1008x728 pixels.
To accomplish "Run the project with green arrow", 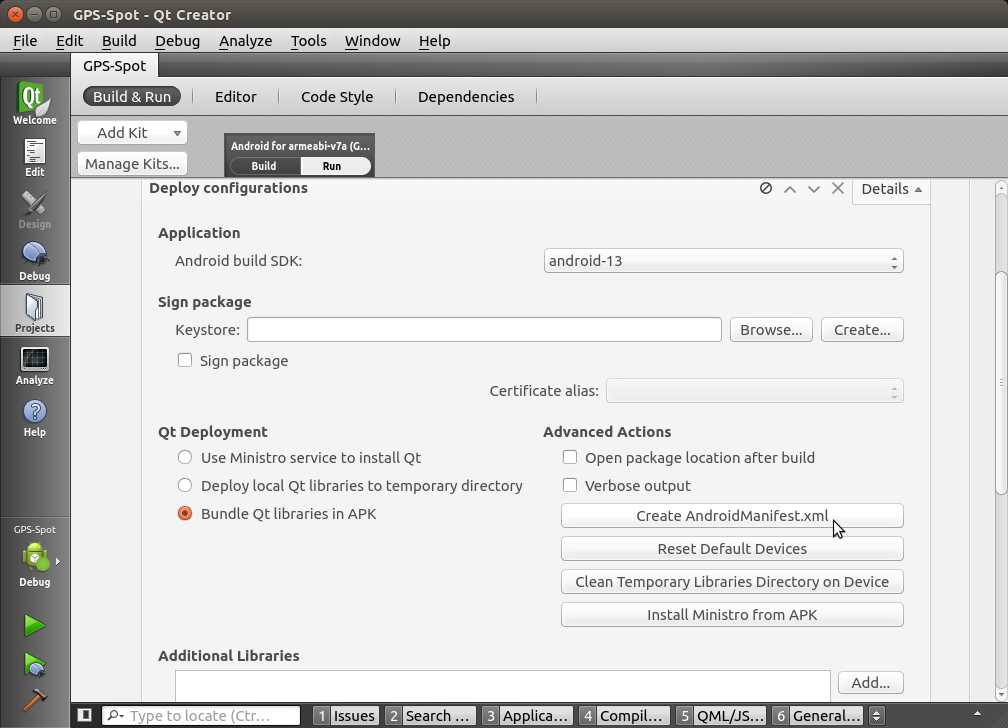I will (35, 625).
